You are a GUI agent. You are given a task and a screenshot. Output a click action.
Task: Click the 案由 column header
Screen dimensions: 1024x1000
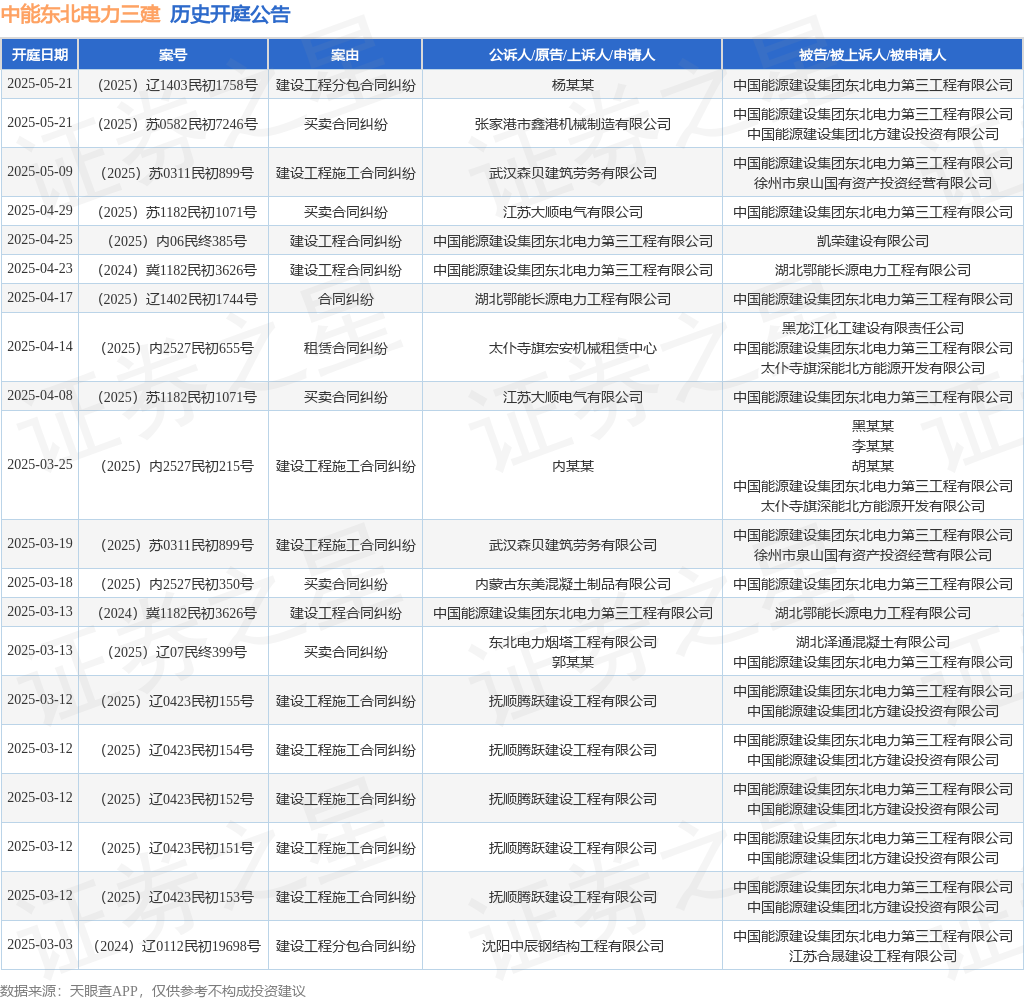point(345,55)
